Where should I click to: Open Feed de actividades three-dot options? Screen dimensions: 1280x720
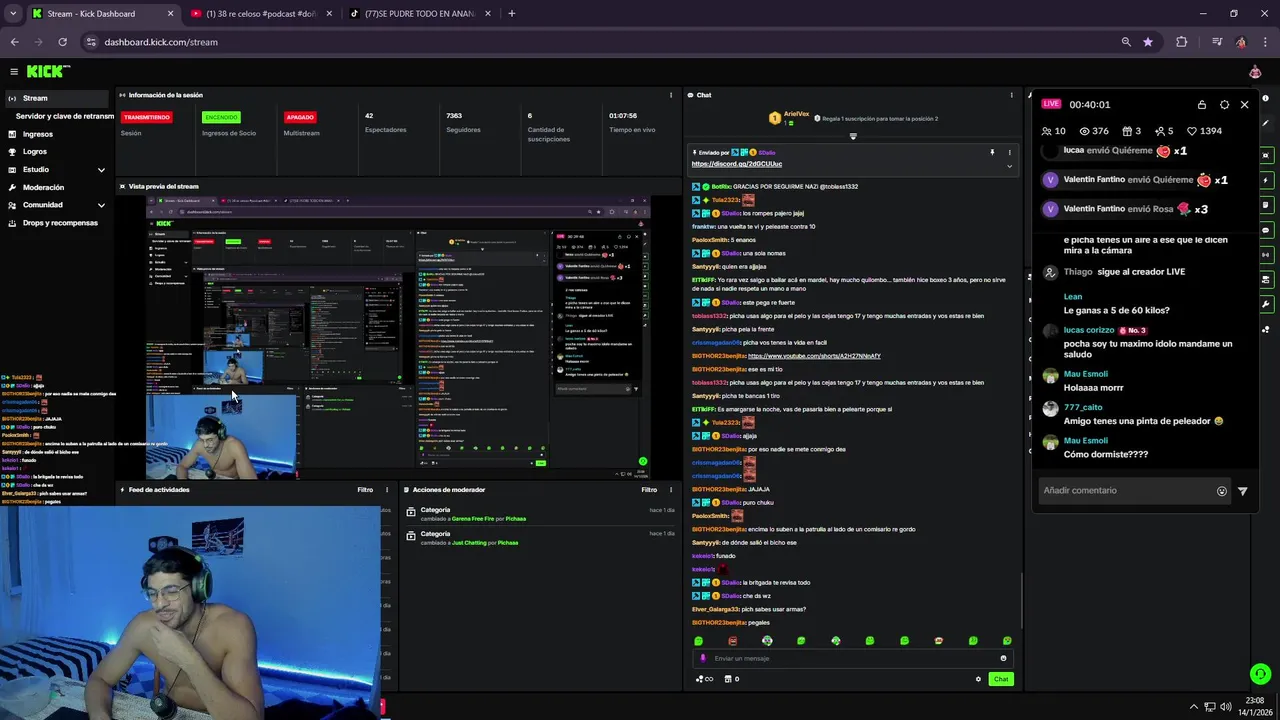click(x=389, y=490)
